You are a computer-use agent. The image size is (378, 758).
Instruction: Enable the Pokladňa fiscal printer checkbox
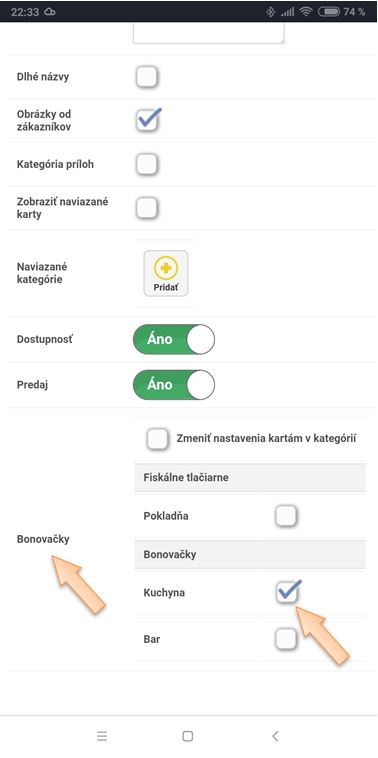[x=286, y=516]
